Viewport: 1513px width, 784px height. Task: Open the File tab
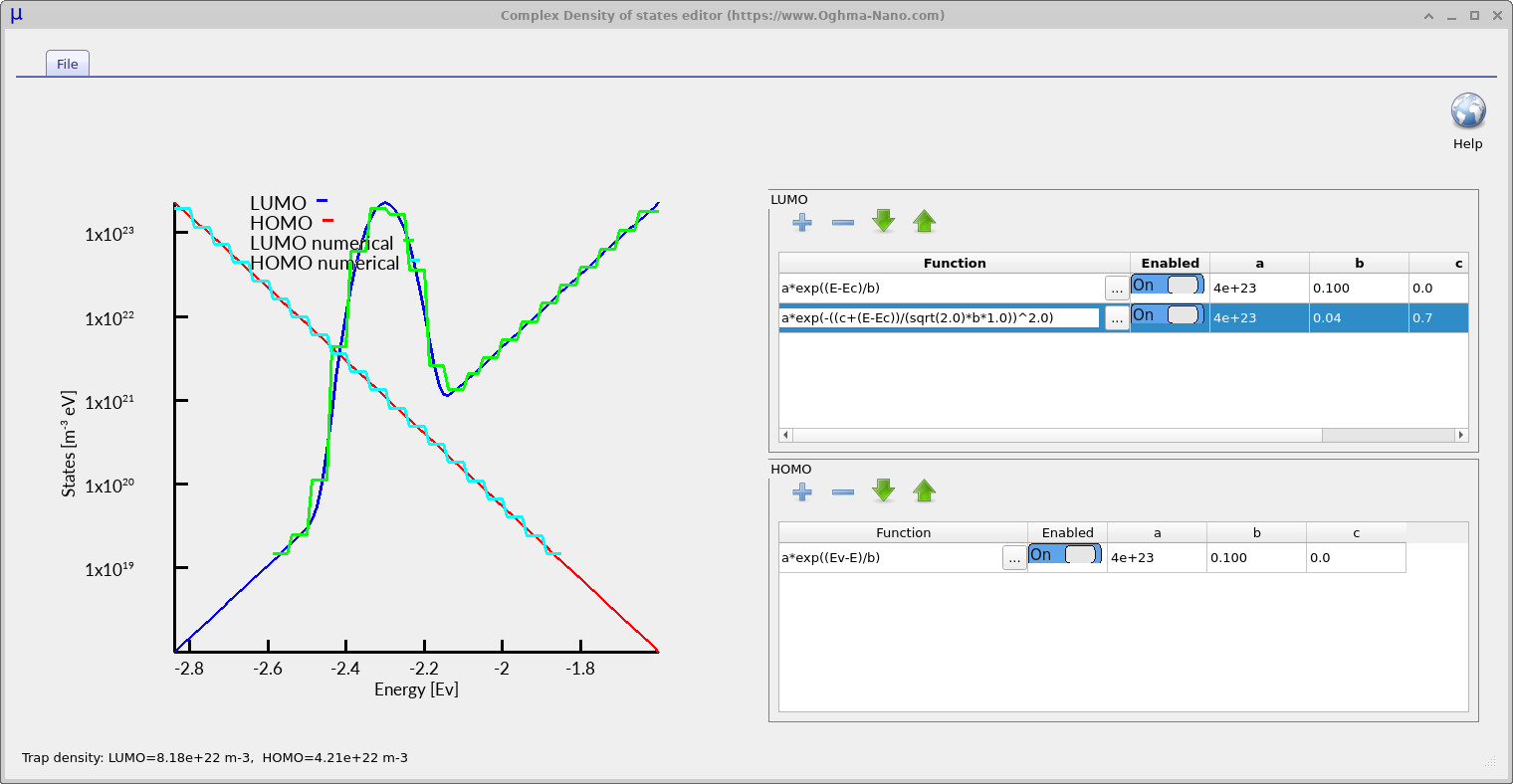tap(68, 64)
